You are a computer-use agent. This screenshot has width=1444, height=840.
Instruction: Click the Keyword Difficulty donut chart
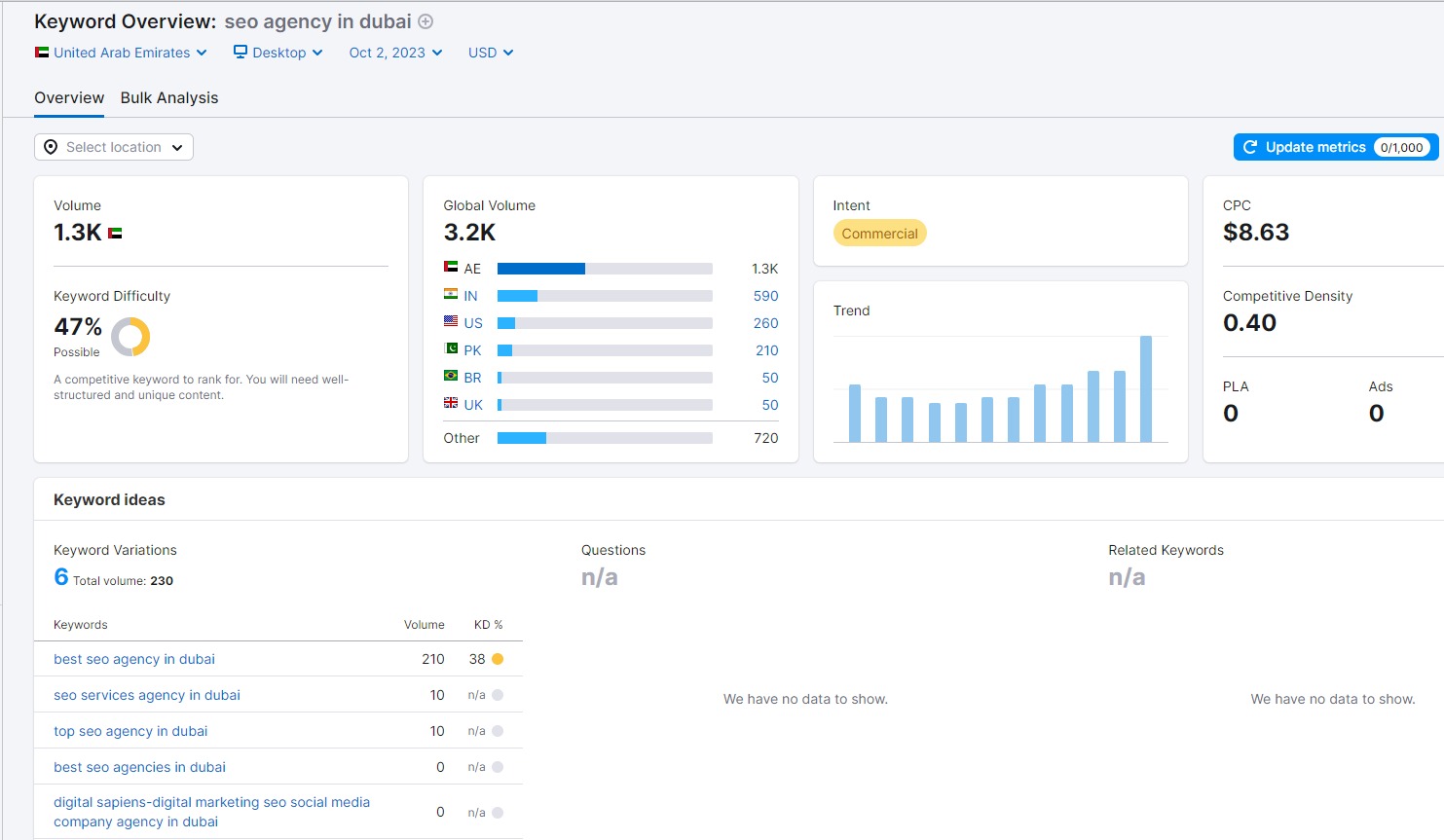click(x=130, y=337)
